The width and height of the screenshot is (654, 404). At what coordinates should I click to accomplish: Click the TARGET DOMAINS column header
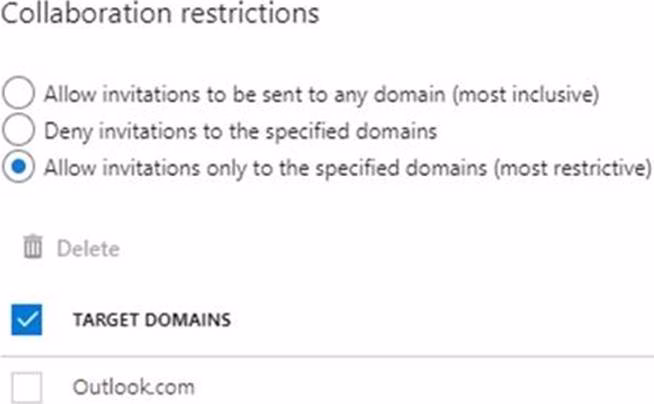pyautogui.click(x=152, y=320)
